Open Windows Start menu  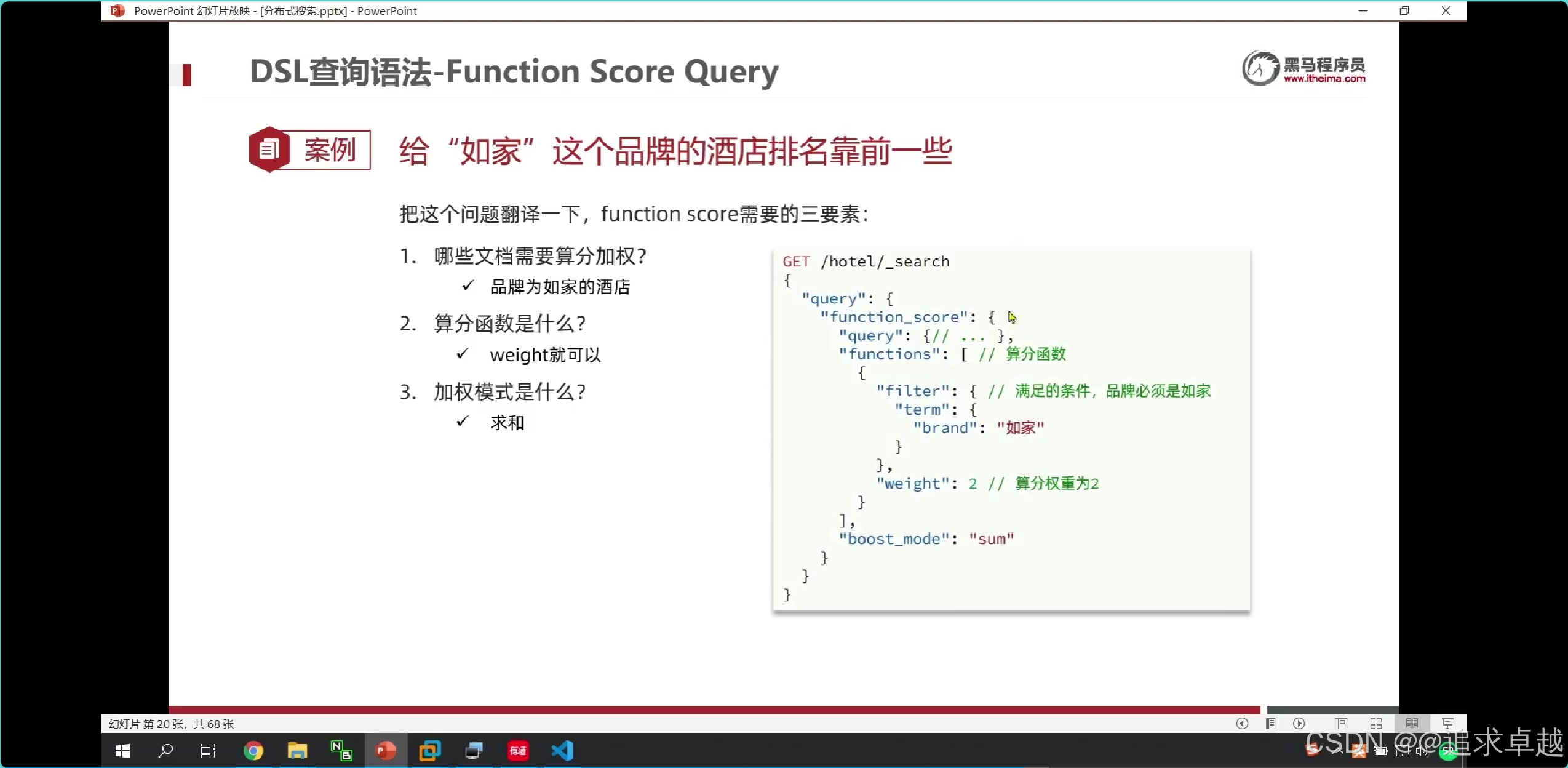pos(122,751)
